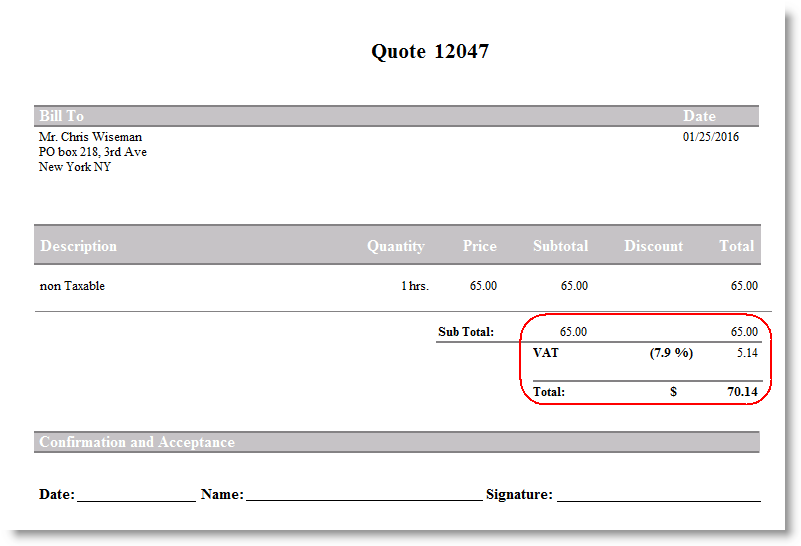Select the Bill To section header

click(x=61, y=116)
